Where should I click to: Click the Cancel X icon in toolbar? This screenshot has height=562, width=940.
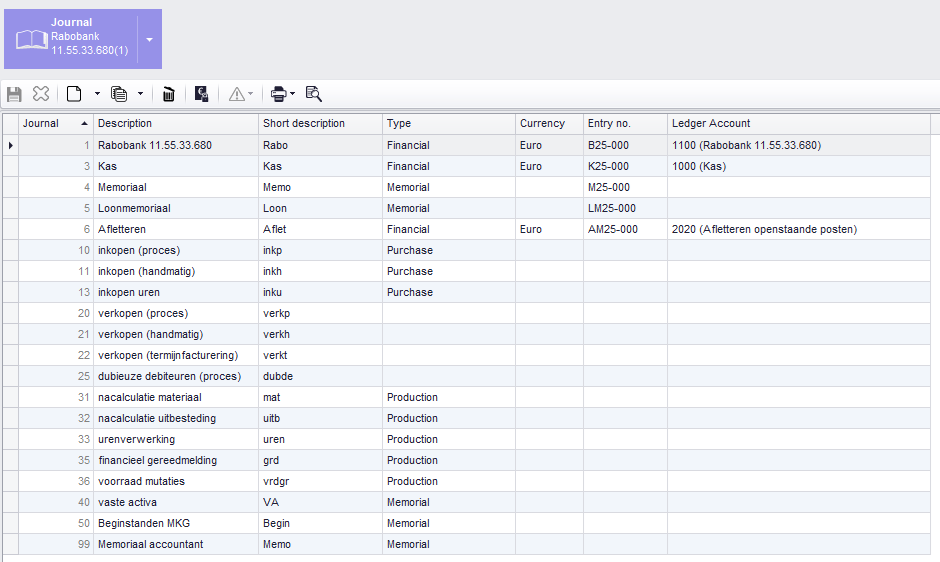[x=41, y=94]
